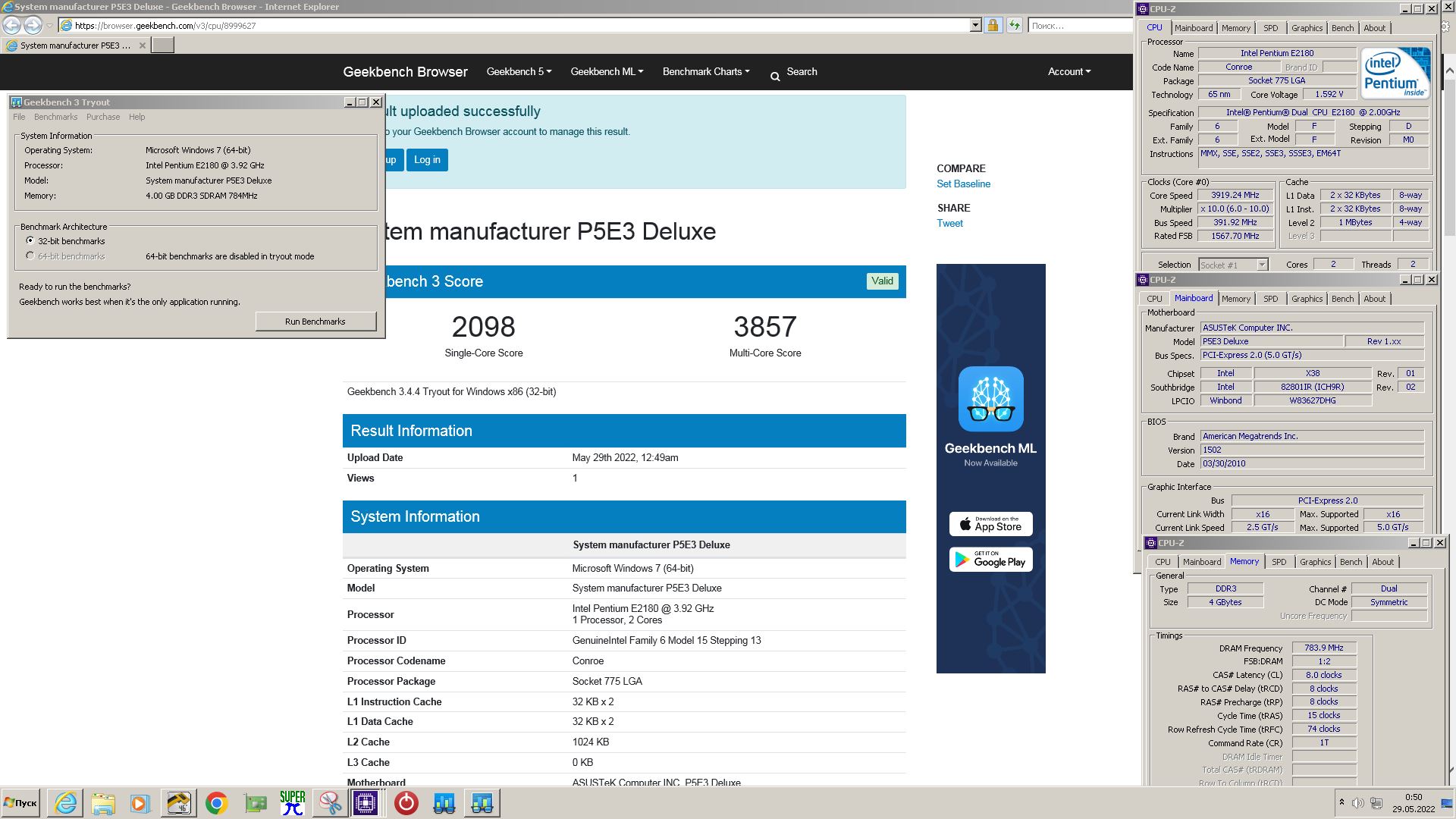Click the page scrollbar up arrow

point(1449,71)
